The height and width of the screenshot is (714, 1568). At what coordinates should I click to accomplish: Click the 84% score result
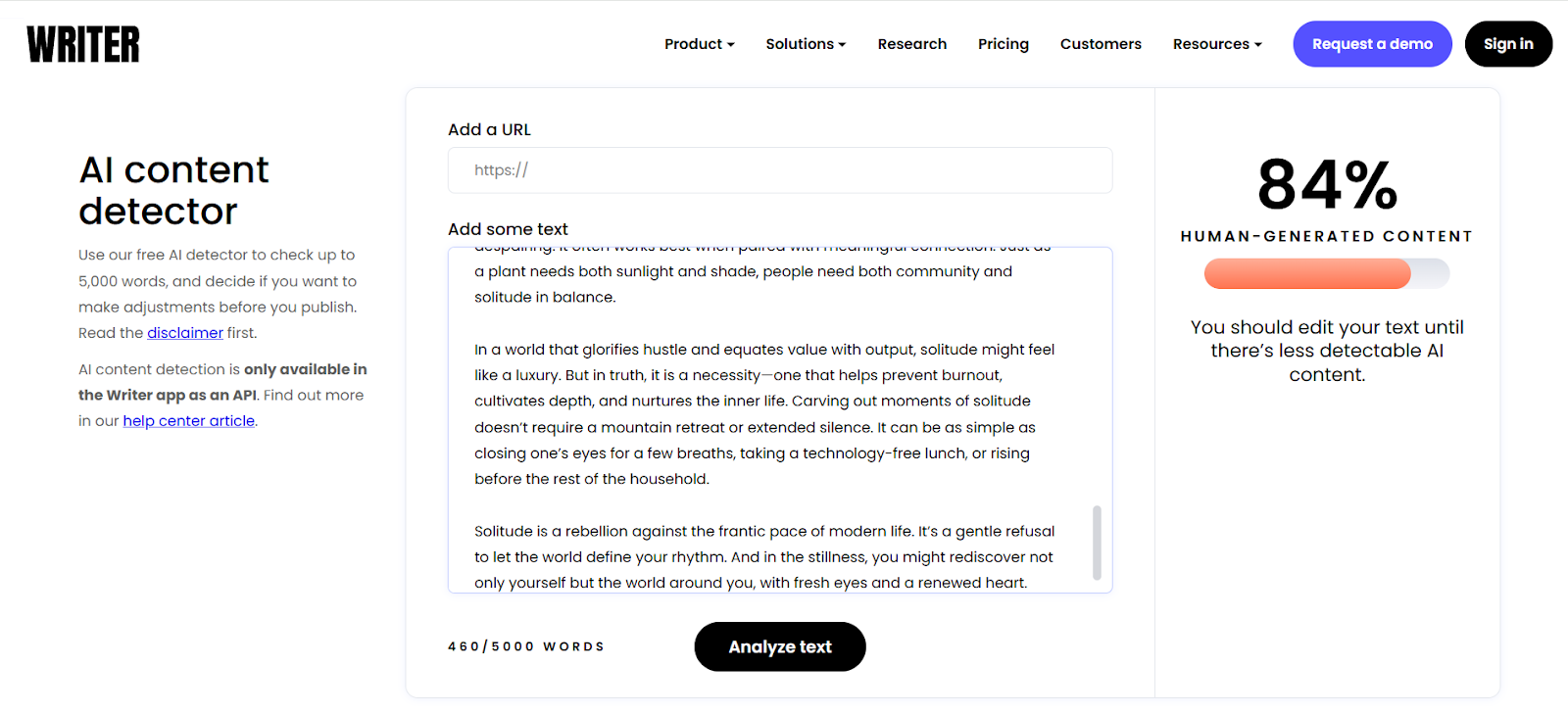tap(1327, 184)
